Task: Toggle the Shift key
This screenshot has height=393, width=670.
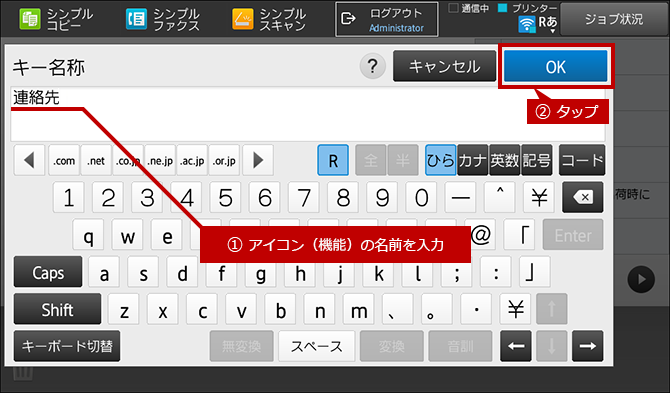Action: pos(57,309)
